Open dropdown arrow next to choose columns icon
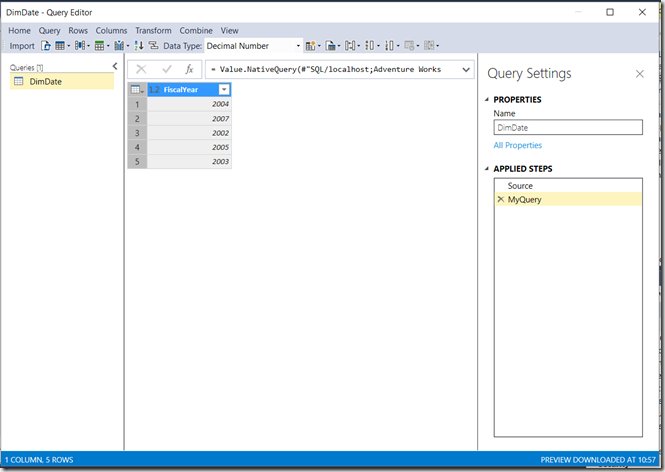The height and width of the screenshot is (472, 665). (x=88, y=46)
